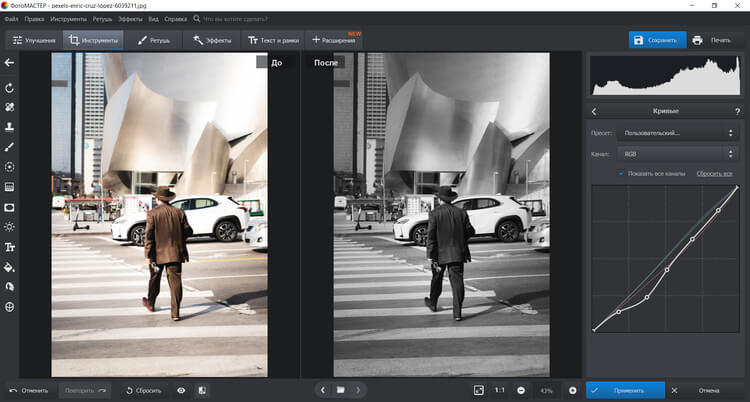This screenshot has height=402, width=750.
Task: Toggle the 'Показать все каналы' checkbox
Action: click(622, 173)
